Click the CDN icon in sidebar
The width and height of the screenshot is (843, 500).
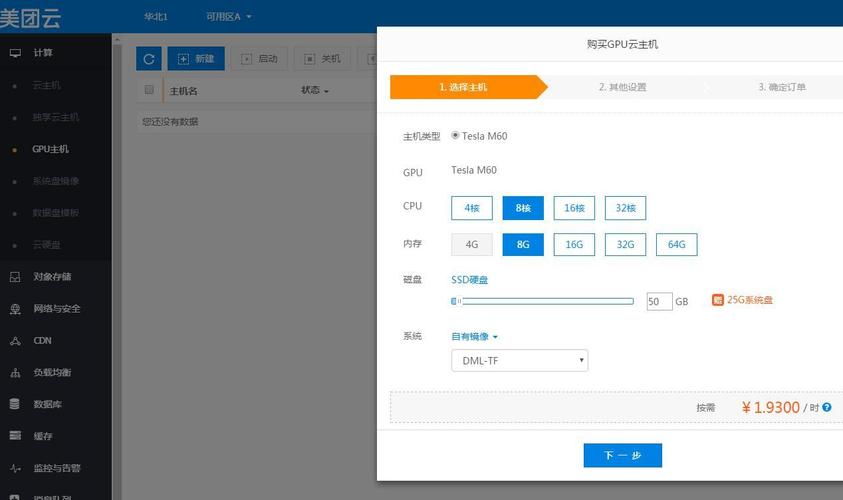(15, 340)
